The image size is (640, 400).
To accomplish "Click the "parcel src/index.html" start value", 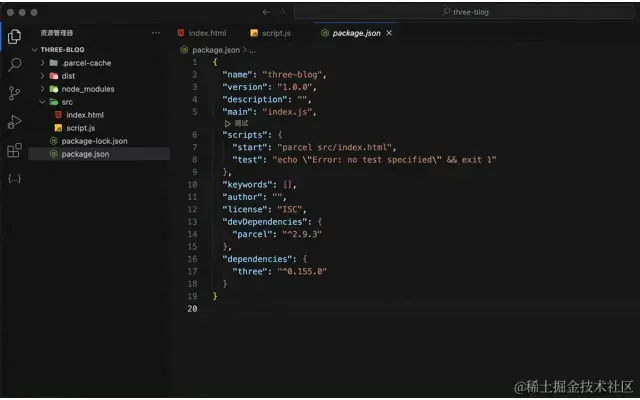I will tap(334, 147).
